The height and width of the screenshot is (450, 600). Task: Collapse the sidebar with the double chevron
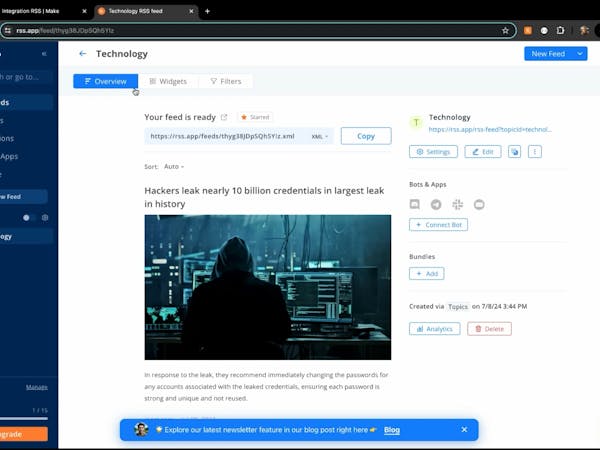point(44,54)
